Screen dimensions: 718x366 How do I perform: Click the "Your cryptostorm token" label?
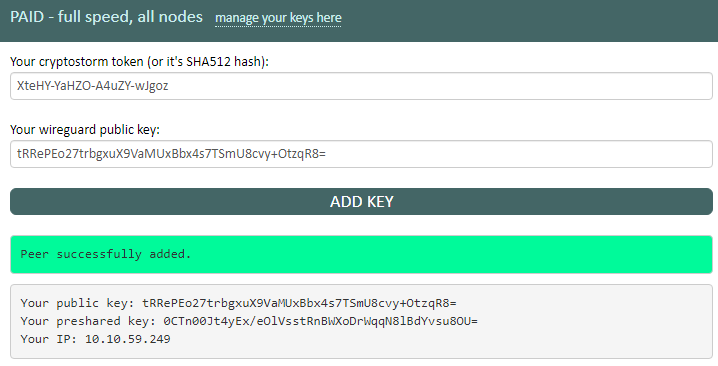[x=76, y=61]
